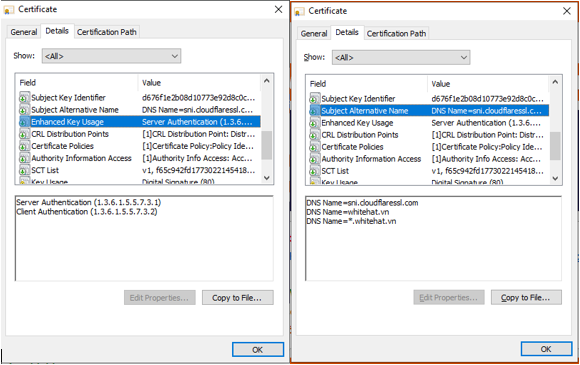Select 'Subject Key Identifier' row in left window
The width and height of the screenshot is (580, 365).
click(139, 98)
